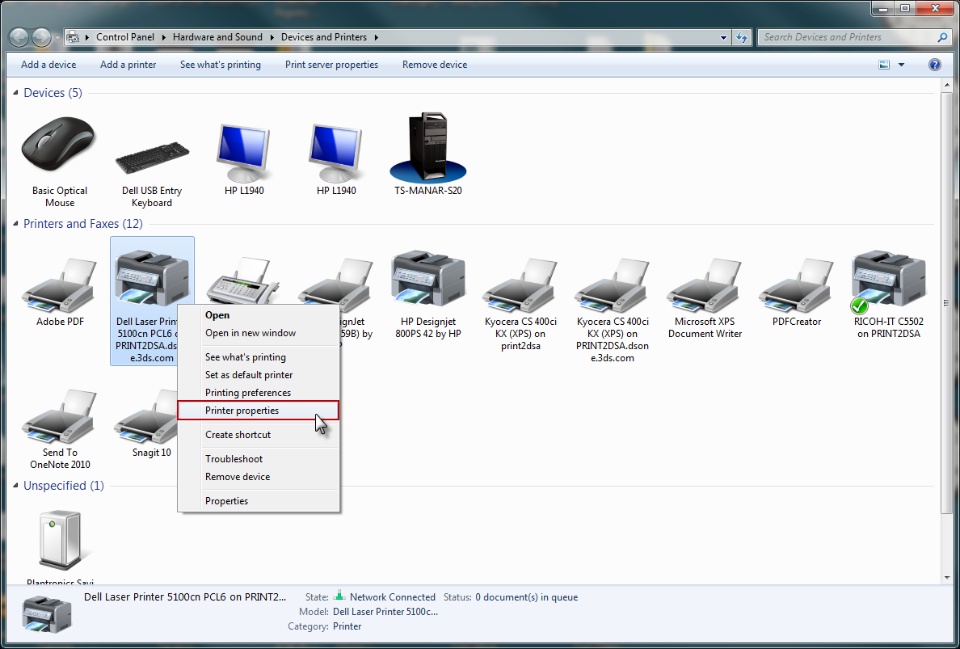Click the 0 document(s) in queue status
Image resolution: width=960 pixels, height=649 pixels.
[x=527, y=597]
